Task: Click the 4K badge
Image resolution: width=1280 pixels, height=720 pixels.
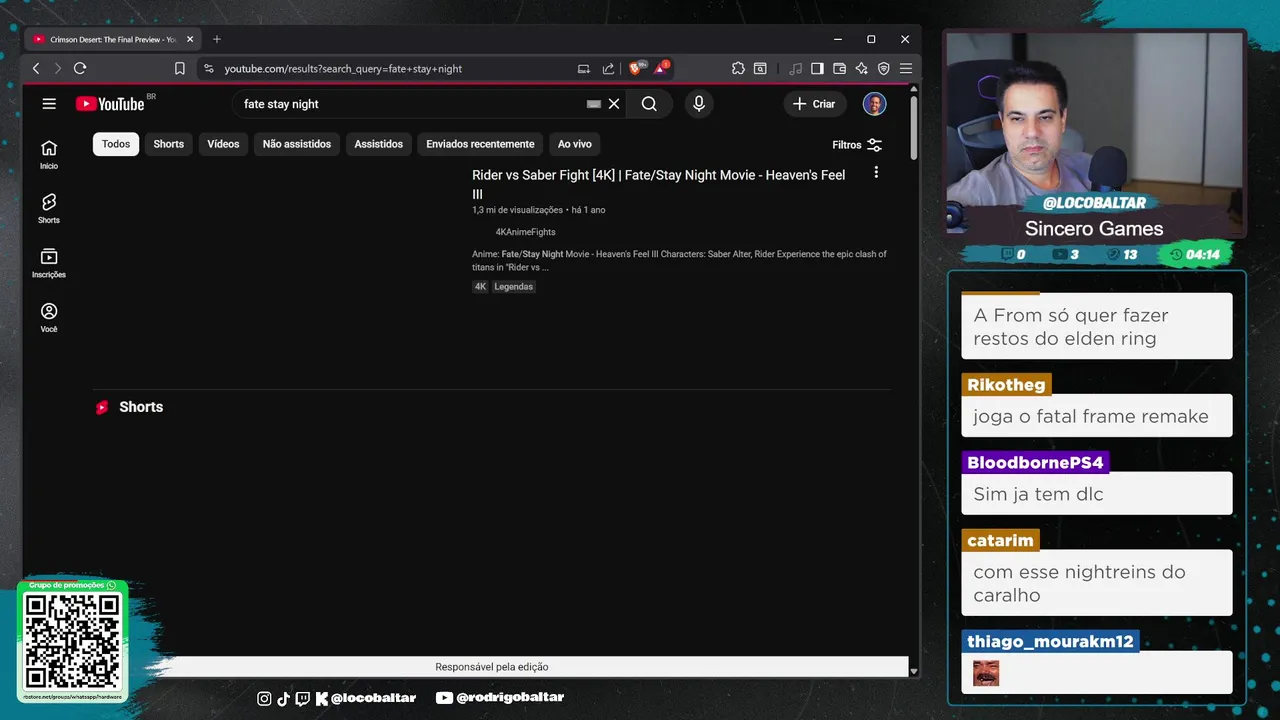Action: (480, 287)
